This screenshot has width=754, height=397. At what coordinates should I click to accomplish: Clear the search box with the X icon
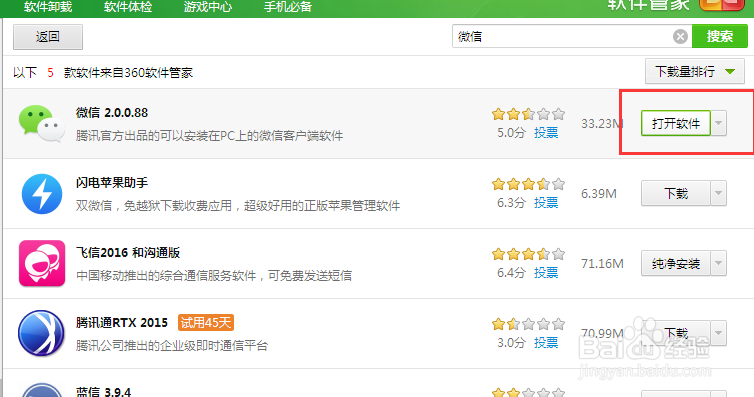coord(680,37)
